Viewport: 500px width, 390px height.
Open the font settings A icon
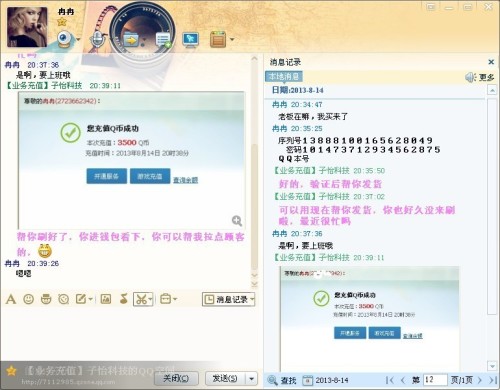pos(11,299)
